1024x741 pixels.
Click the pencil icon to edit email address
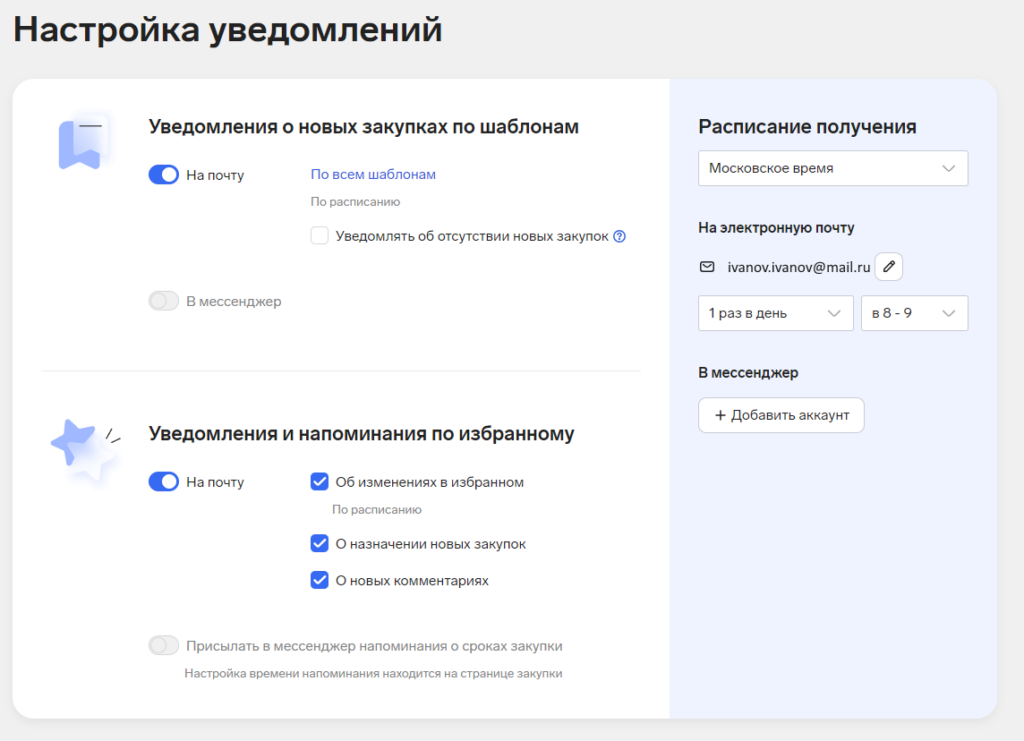pos(889,267)
